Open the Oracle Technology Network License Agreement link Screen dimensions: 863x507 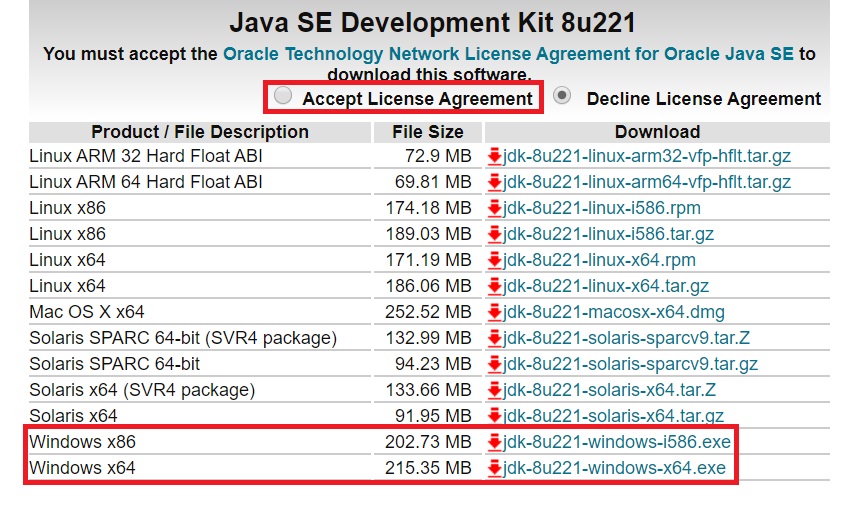508,54
